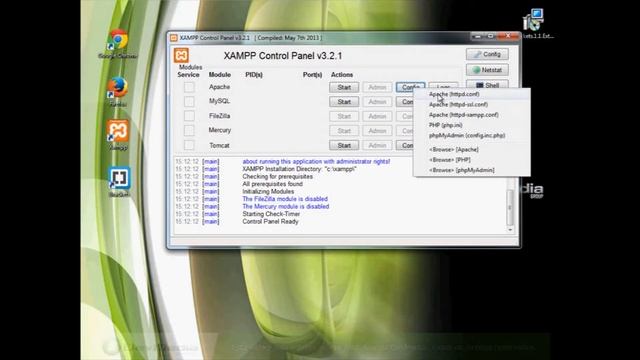The width and height of the screenshot is (640, 360).
Task: Select Apache (httpd-ssl.conf) menu item
Action: [472, 104]
